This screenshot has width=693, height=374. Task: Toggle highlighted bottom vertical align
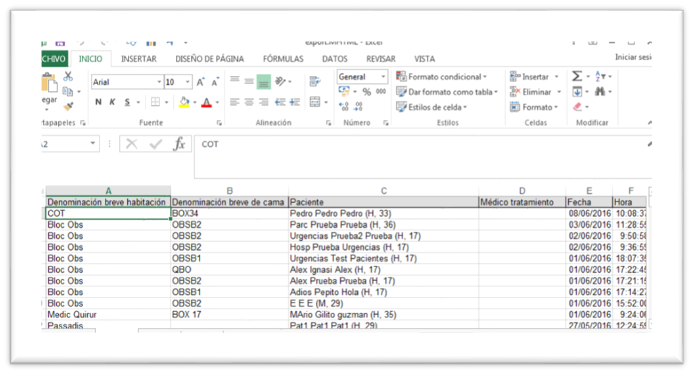(263, 82)
